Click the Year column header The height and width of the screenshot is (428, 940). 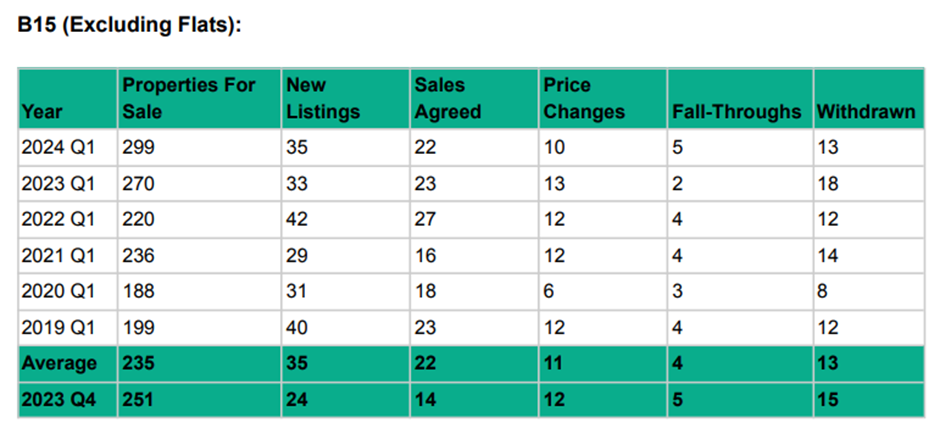pos(41,112)
